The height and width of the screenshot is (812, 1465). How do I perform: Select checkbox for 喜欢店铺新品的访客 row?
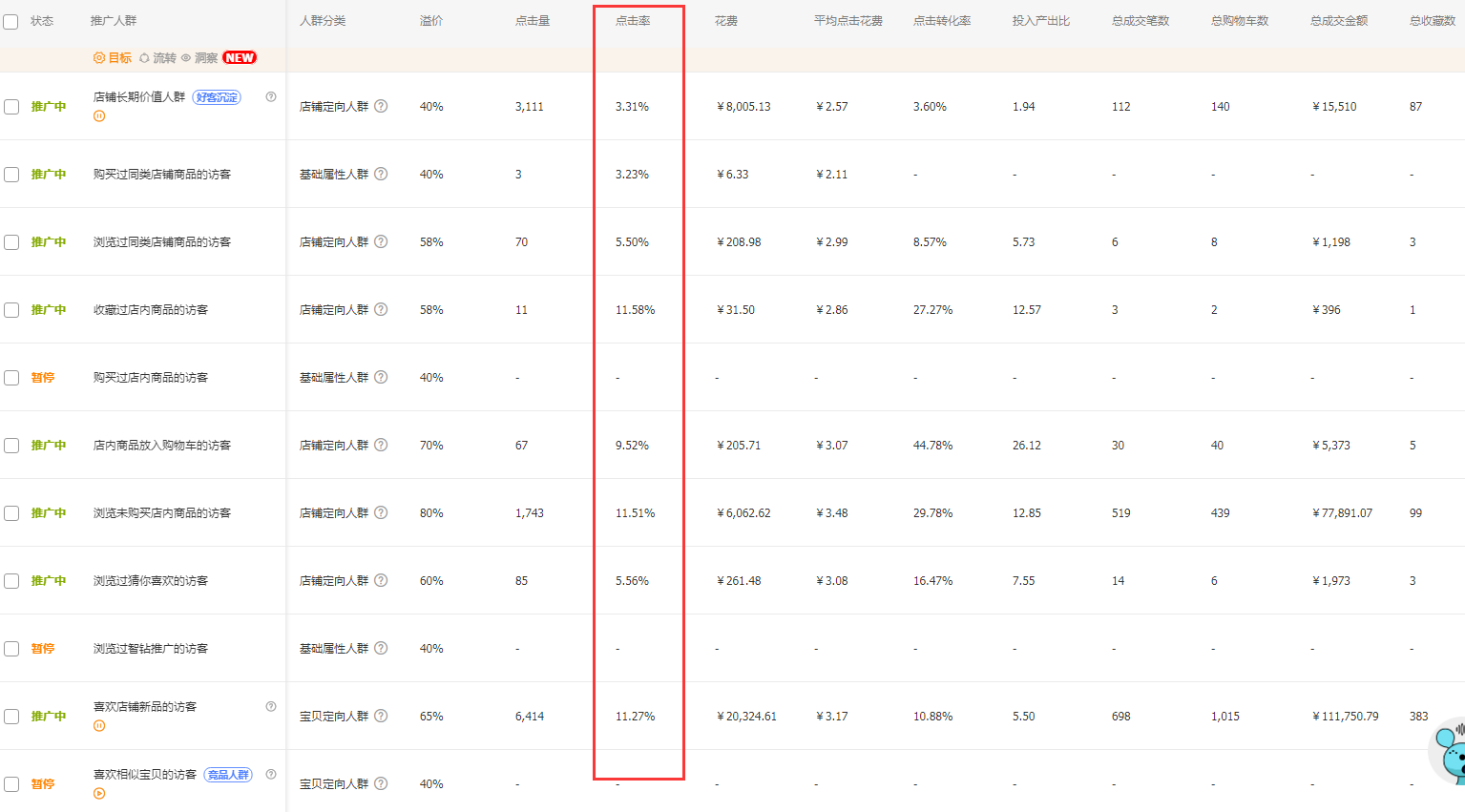11,717
